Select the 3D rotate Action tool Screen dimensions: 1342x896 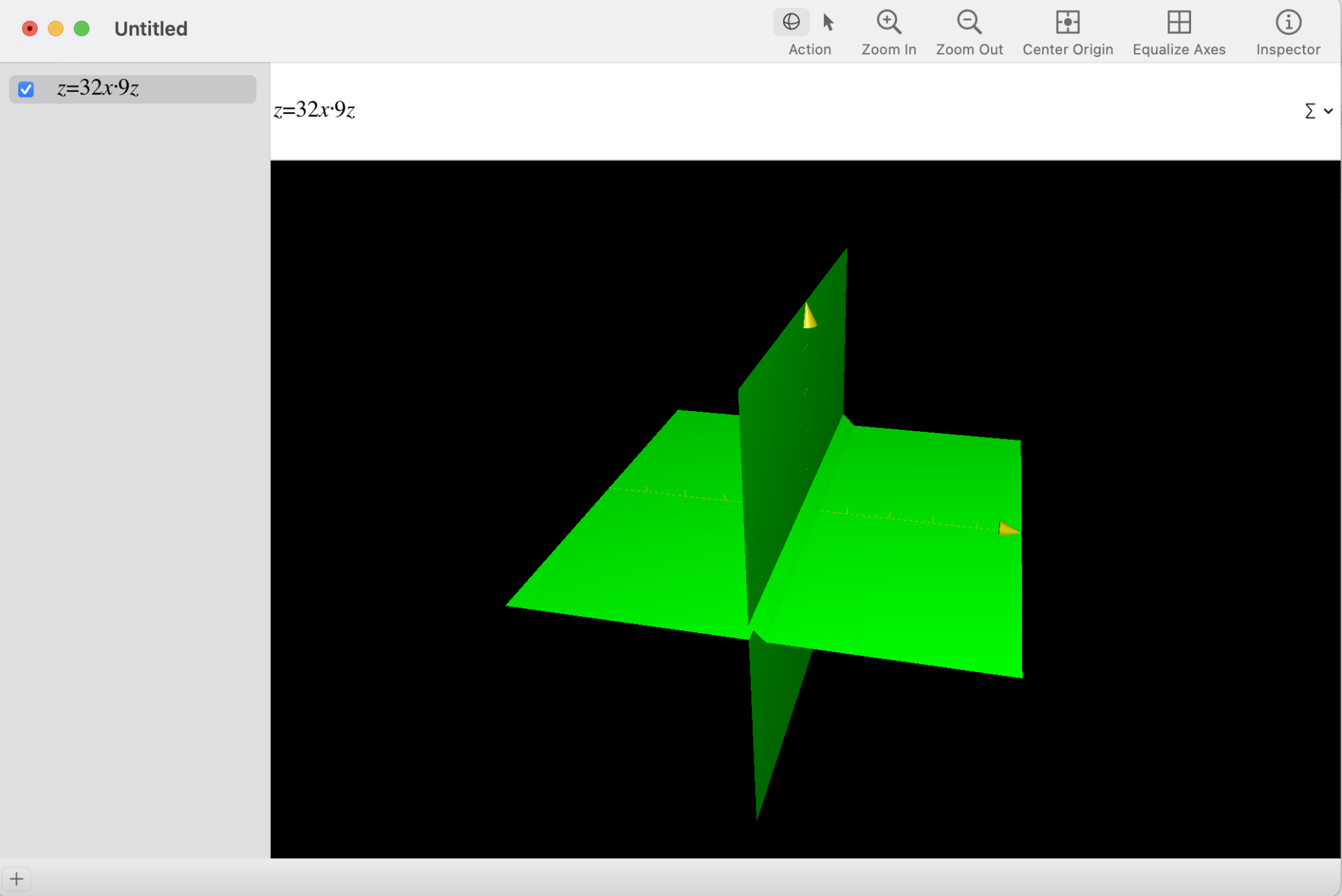coord(791,22)
